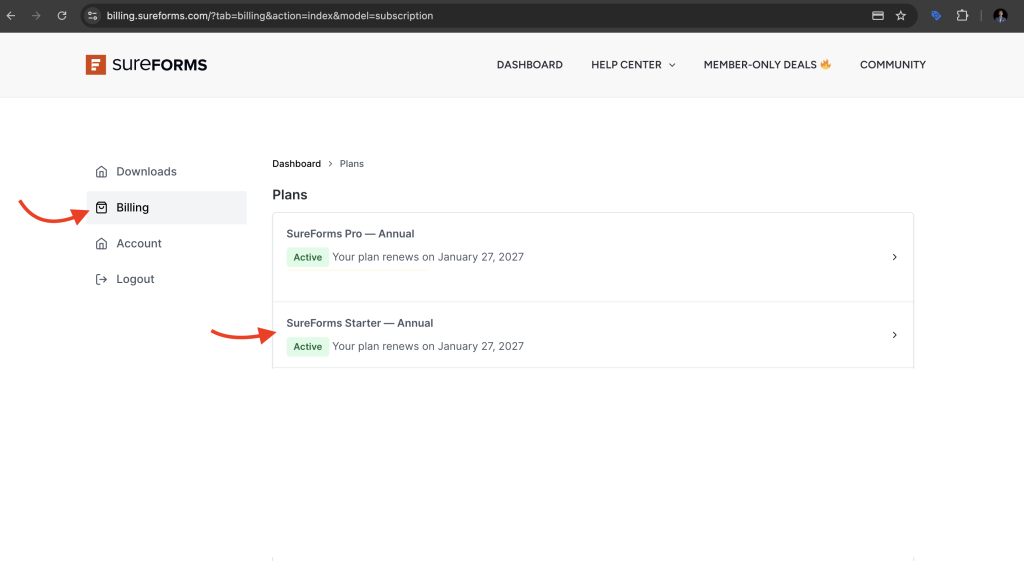Select Billing in the sidebar
The image size is (1024, 561).
[x=167, y=208]
